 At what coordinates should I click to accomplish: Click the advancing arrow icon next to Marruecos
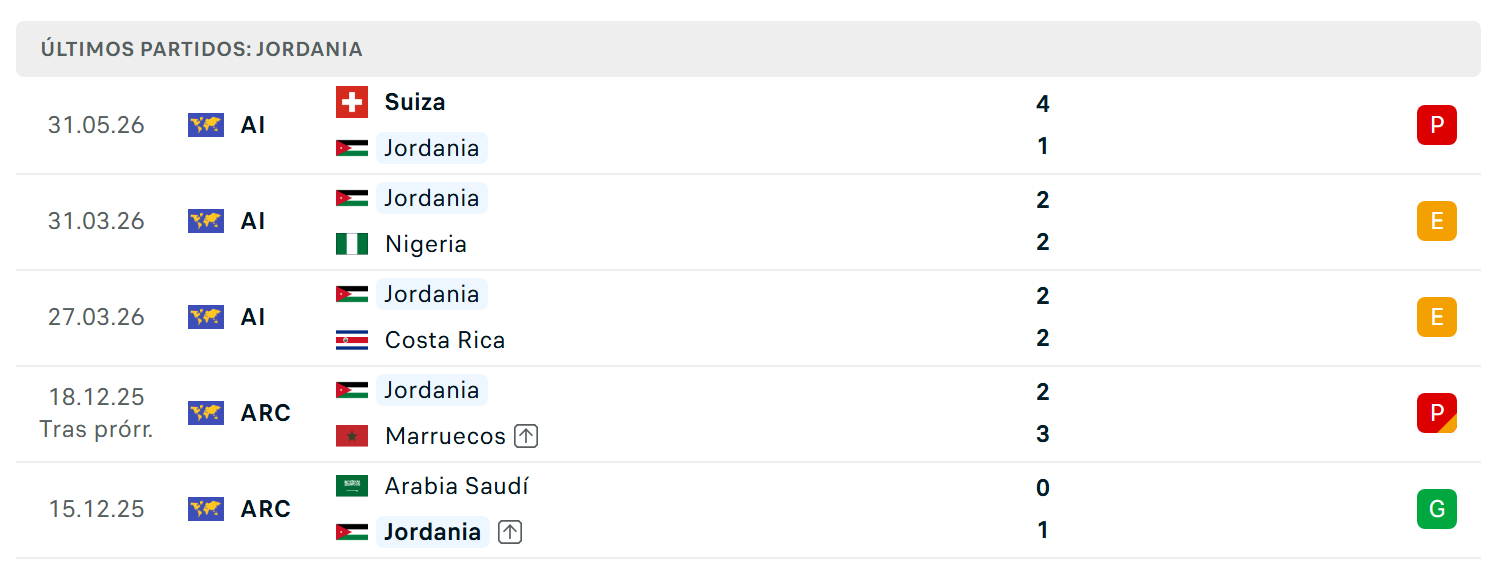527,436
